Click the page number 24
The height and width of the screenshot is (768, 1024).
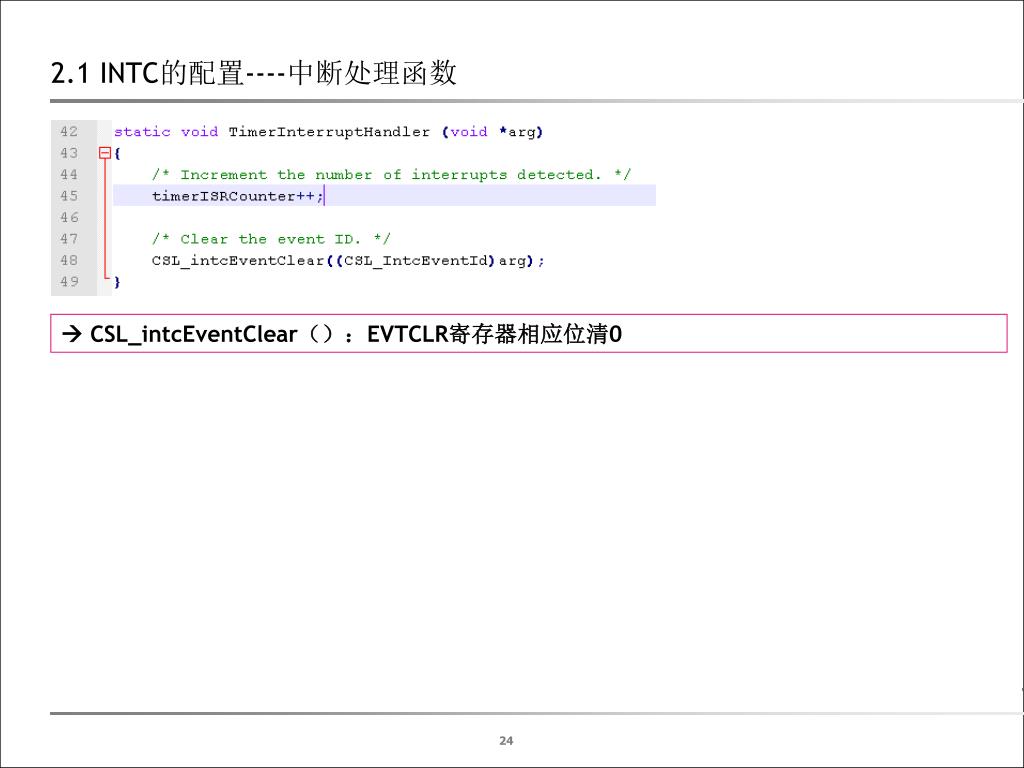506,741
